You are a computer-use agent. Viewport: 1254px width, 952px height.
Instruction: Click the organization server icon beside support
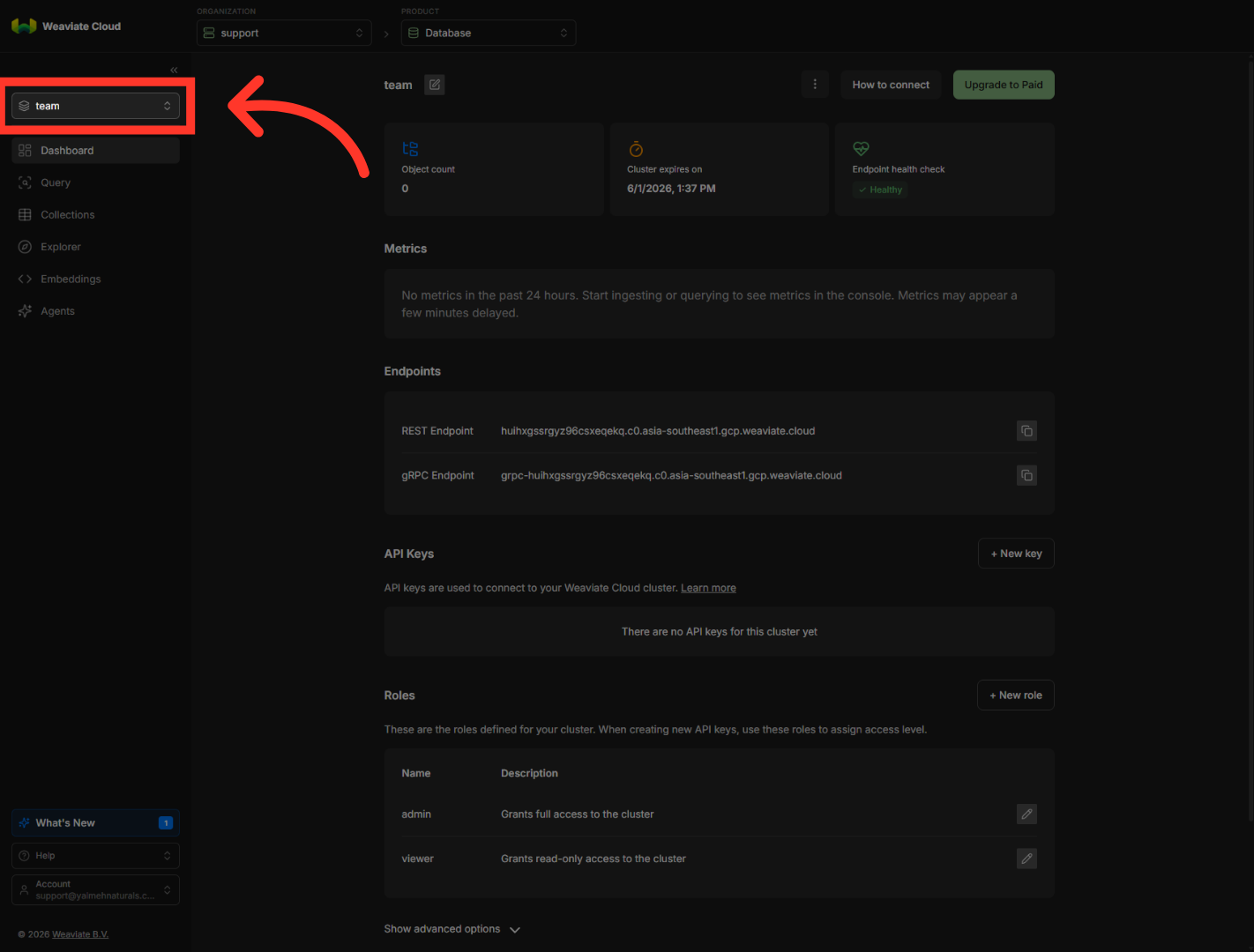[x=209, y=33]
